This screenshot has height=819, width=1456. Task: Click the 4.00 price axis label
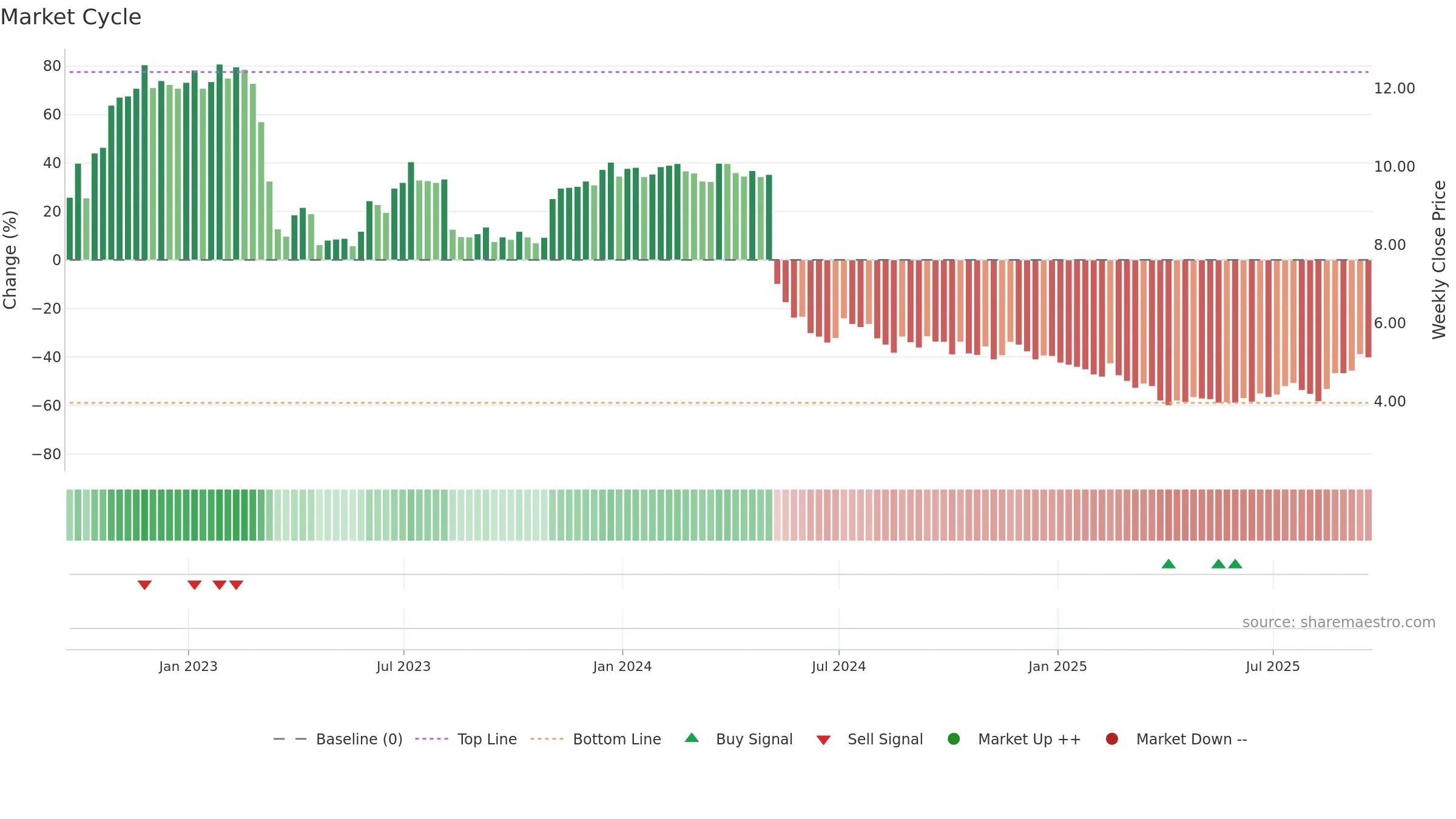click(x=1390, y=401)
